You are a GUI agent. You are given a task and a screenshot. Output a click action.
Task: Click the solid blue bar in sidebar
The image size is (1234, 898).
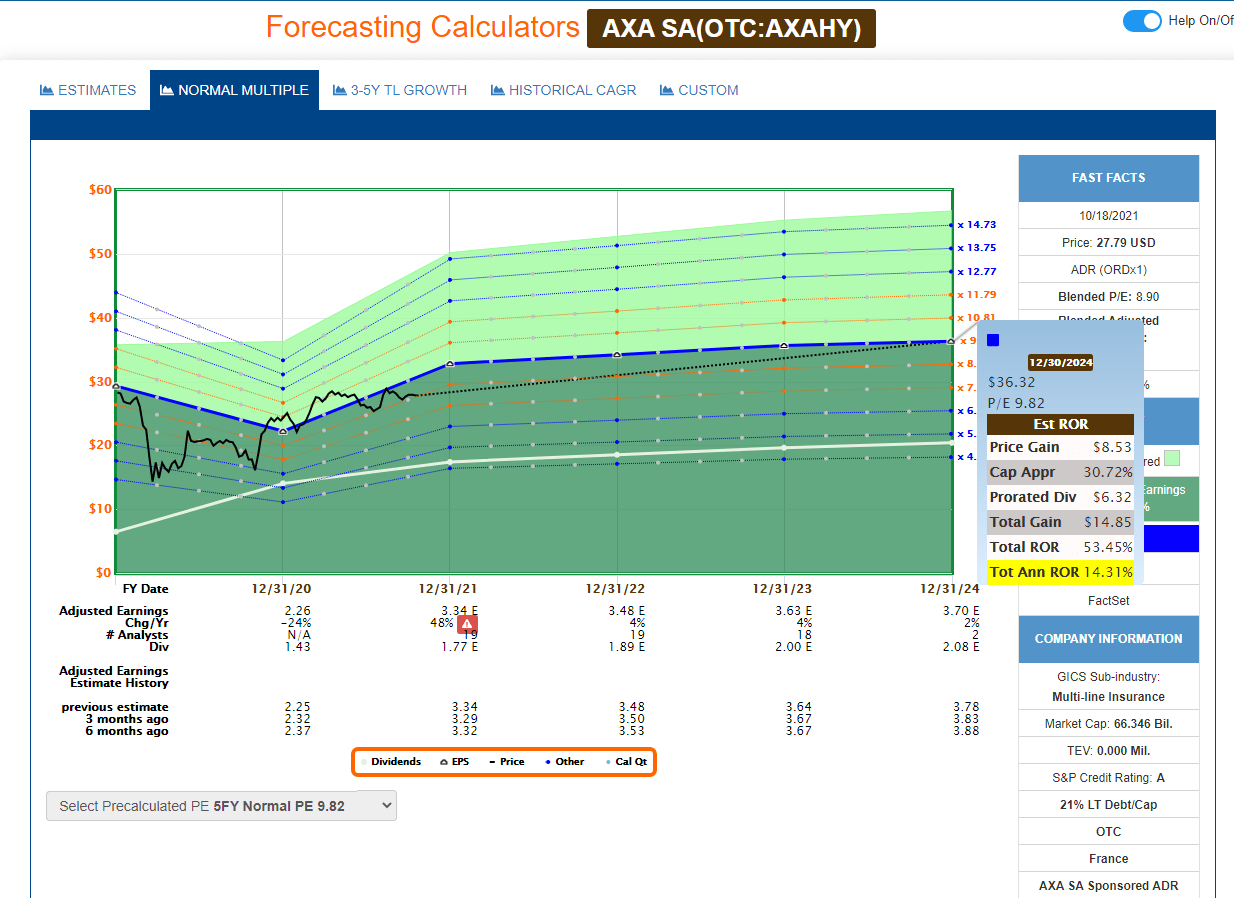click(1171, 539)
